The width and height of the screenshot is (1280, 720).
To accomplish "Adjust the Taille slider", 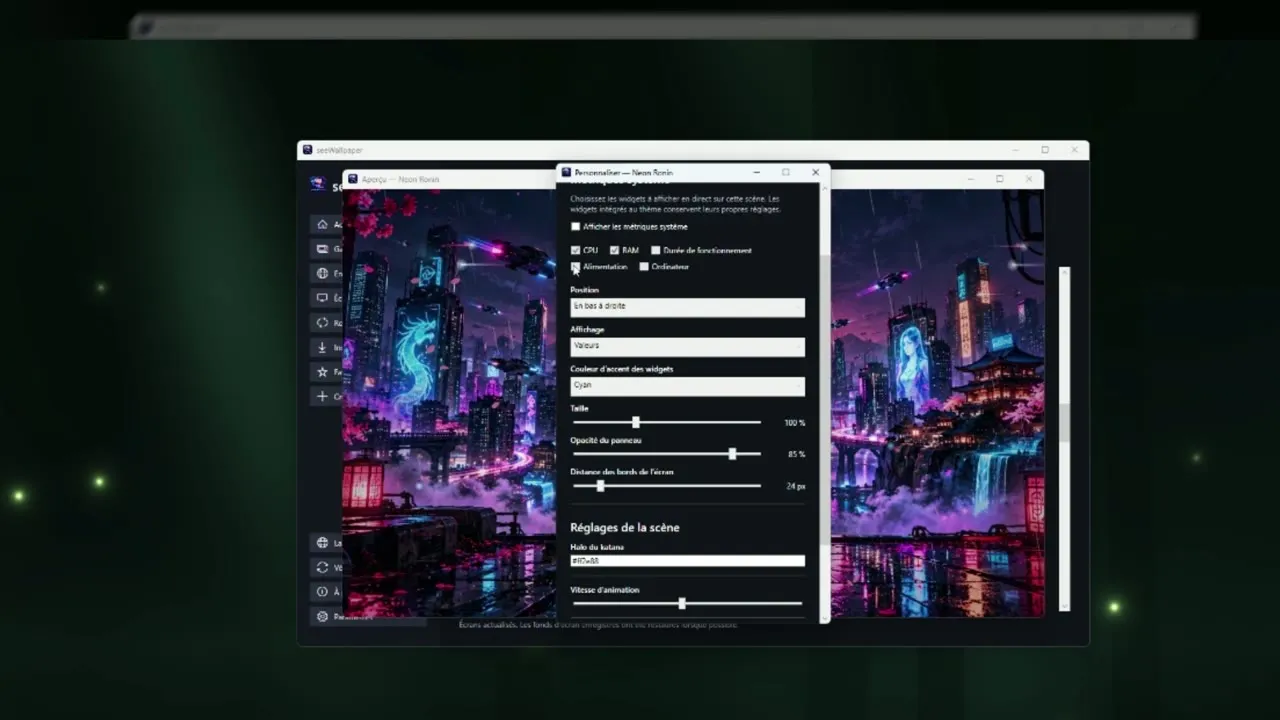I will click(667, 422).
